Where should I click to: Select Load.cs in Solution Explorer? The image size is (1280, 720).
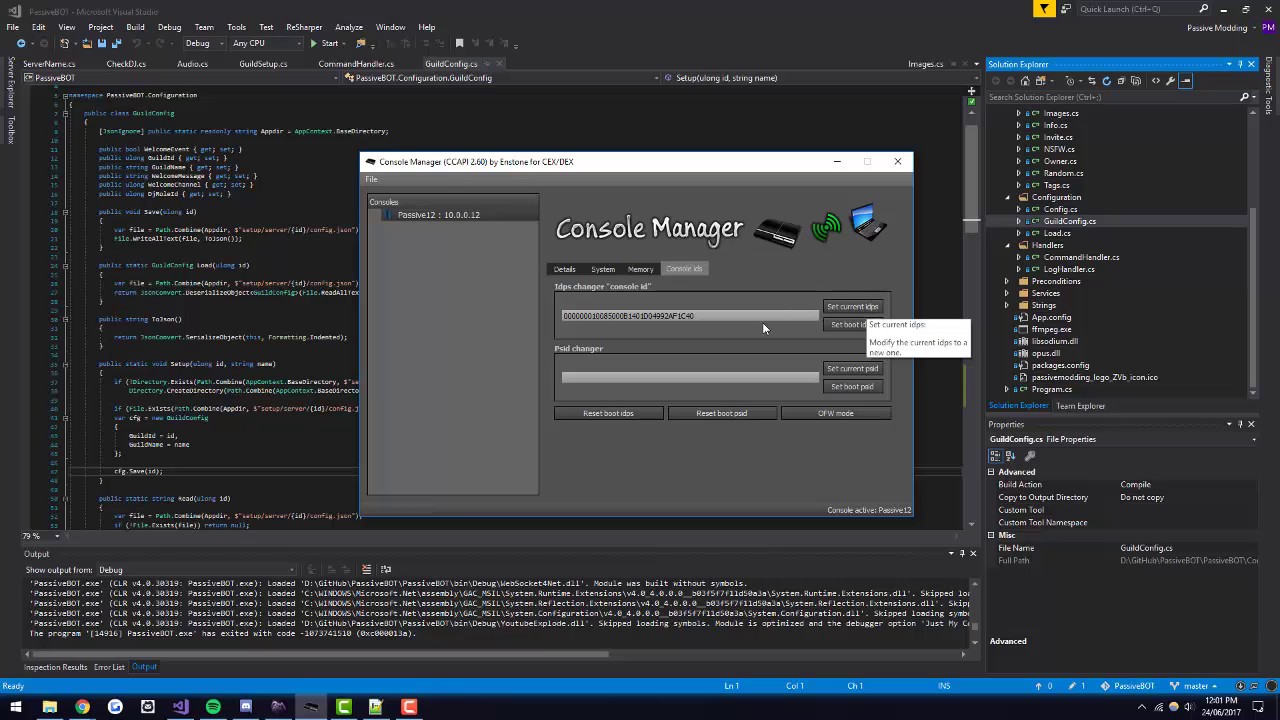[1057, 233]
